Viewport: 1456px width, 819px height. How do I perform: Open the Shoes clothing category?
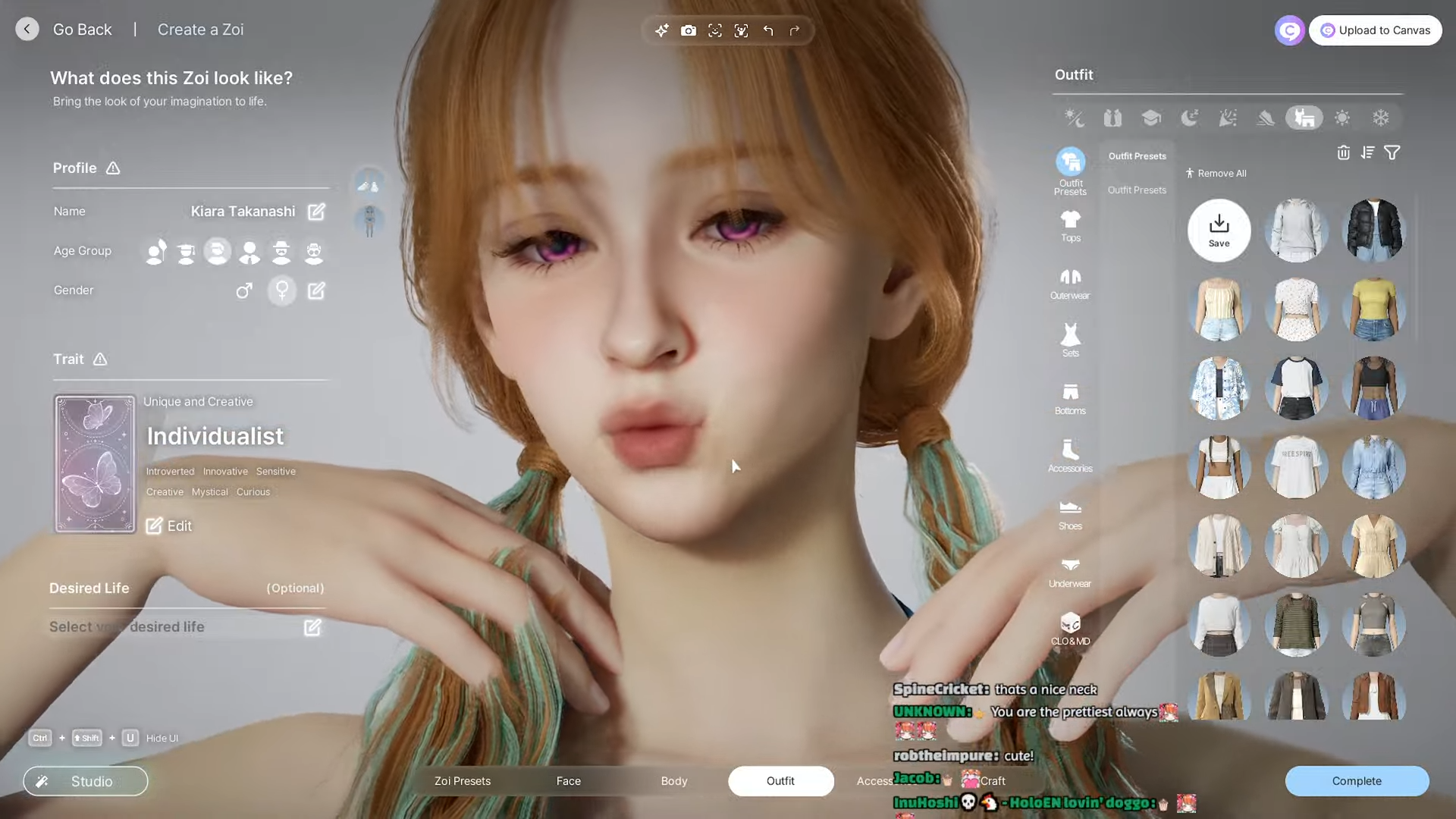click(x=1070, y=513)
